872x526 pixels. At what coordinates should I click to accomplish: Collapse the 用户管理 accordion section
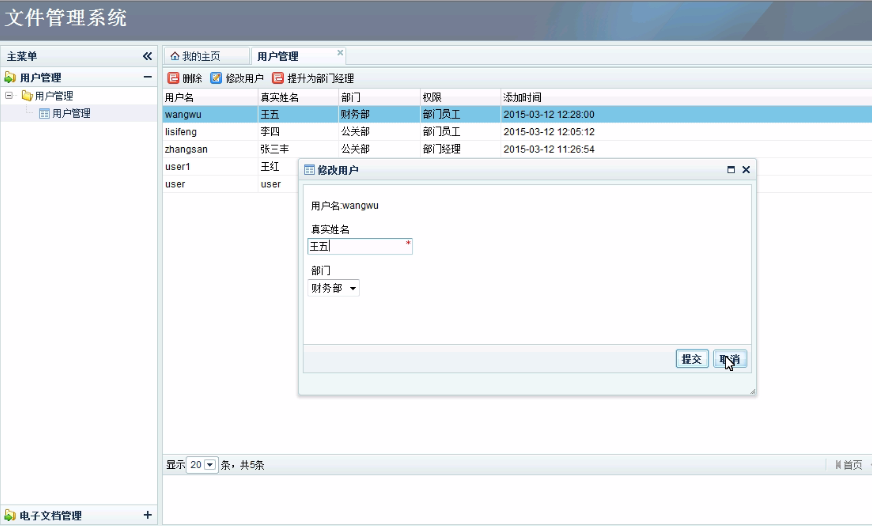pos(147,77)
